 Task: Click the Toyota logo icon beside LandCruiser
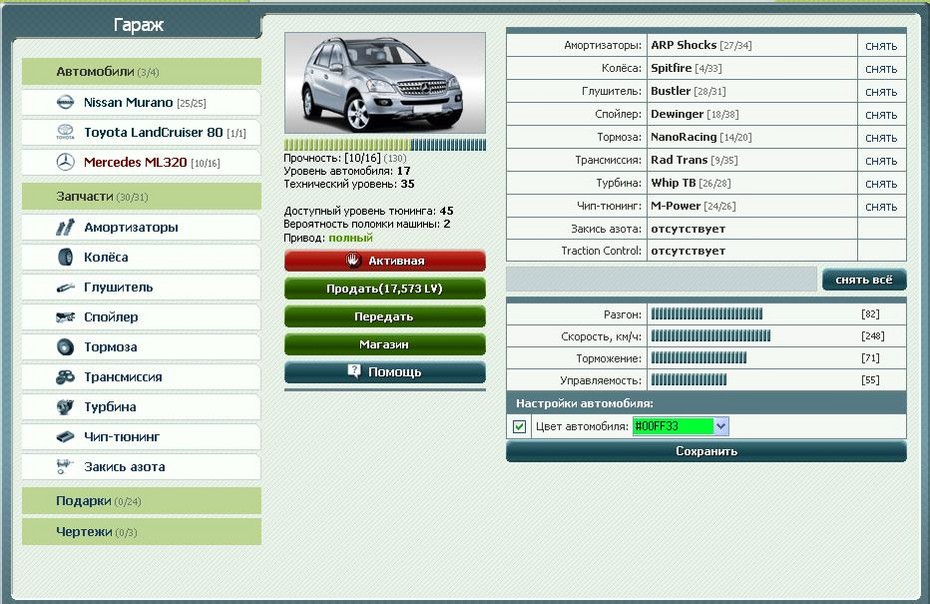[65, 132]
